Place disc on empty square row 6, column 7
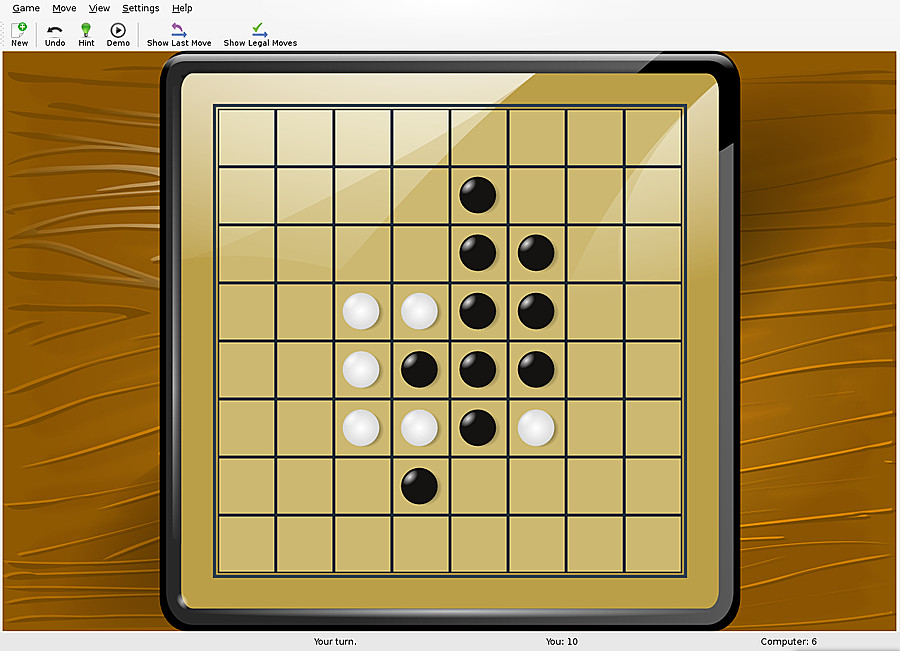900x651 pixels. click(595, 428)
